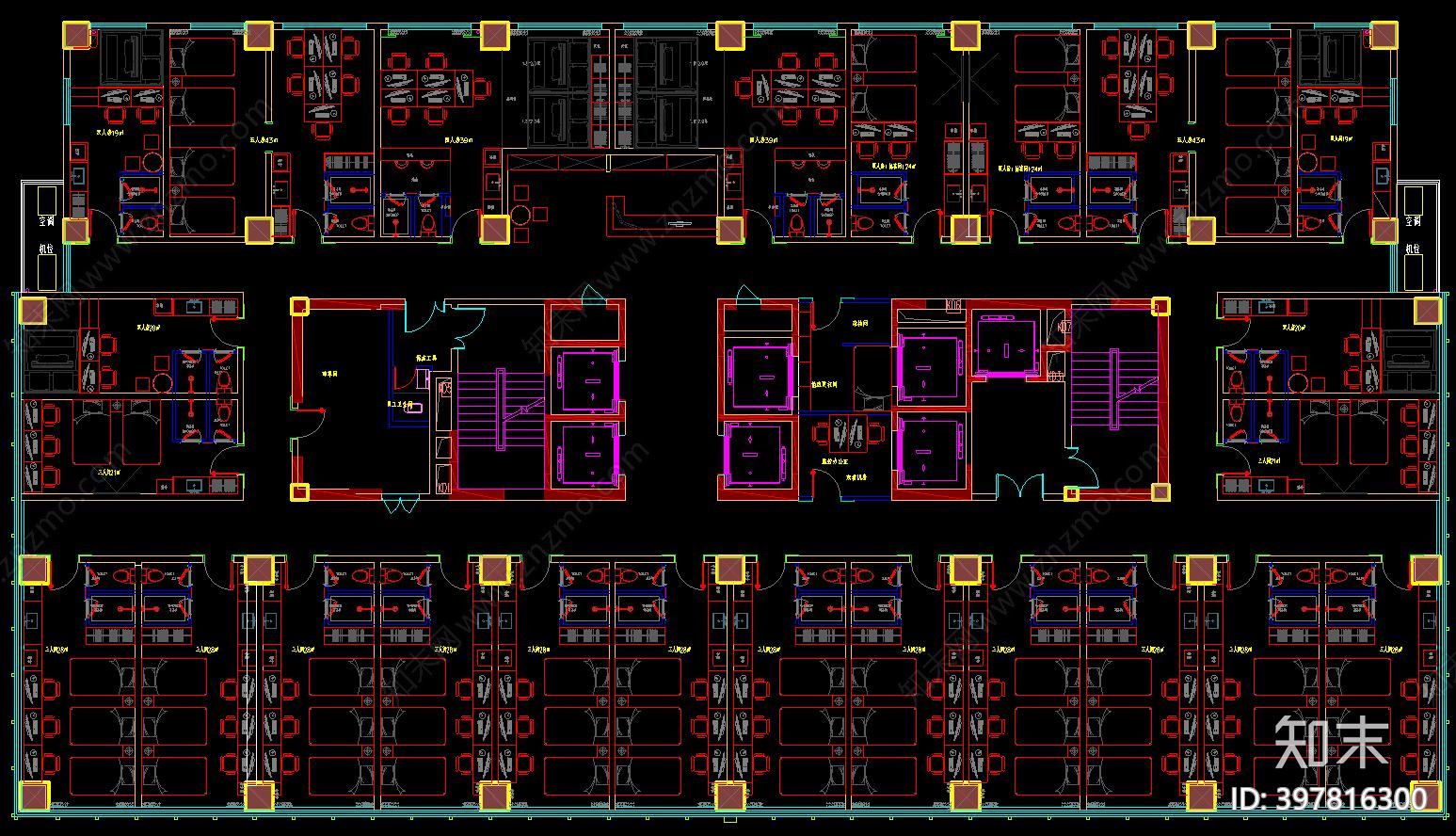Select the 43㎡ room label in the top-left wing

263,139
